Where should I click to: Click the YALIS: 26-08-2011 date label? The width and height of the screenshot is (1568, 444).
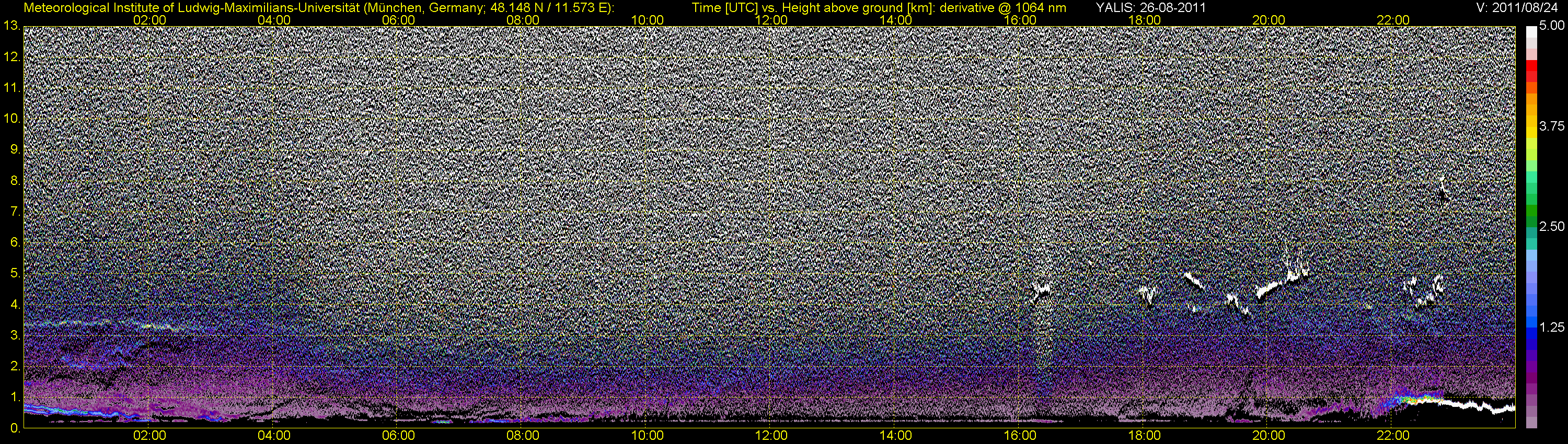1150,8
